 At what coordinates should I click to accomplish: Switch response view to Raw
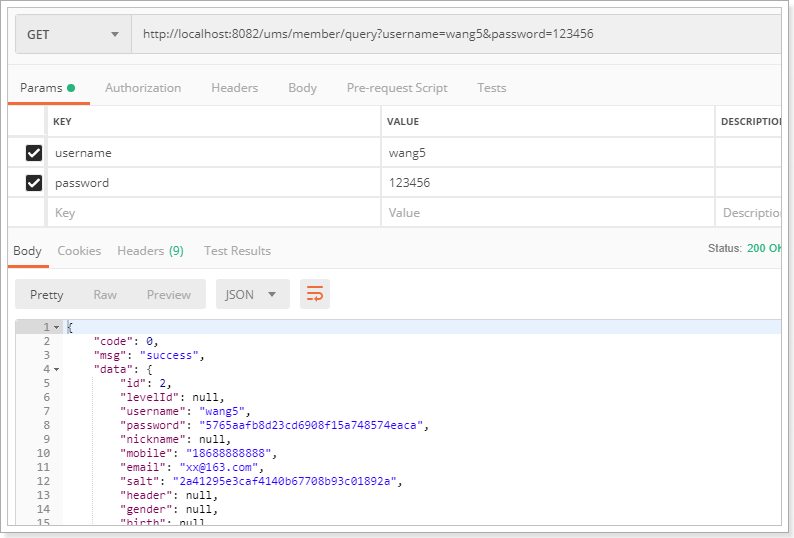105,294
